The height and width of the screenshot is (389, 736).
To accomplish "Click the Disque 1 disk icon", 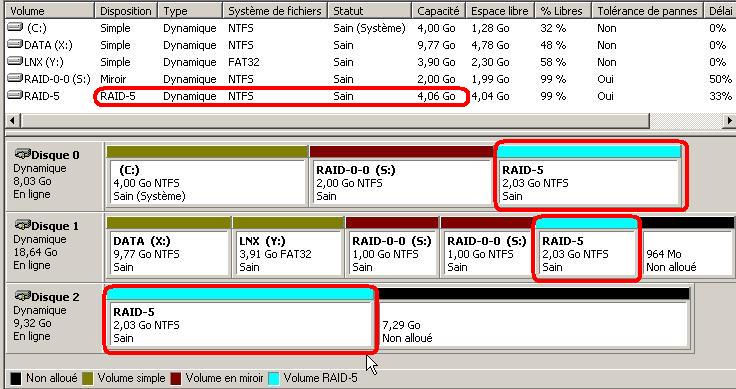I will pos(23,225).
